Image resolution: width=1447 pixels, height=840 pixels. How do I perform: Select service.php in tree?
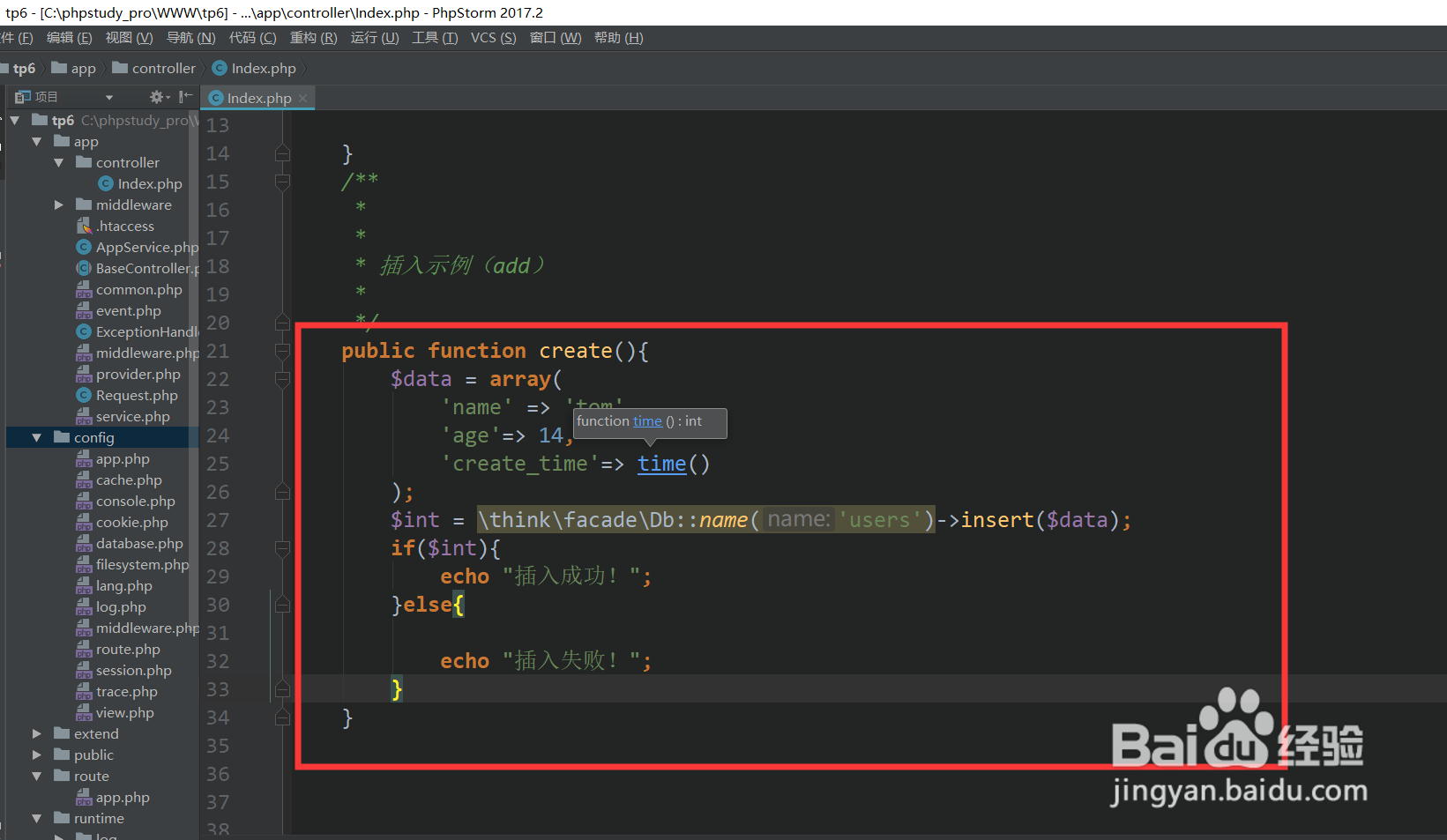[123, 416]
